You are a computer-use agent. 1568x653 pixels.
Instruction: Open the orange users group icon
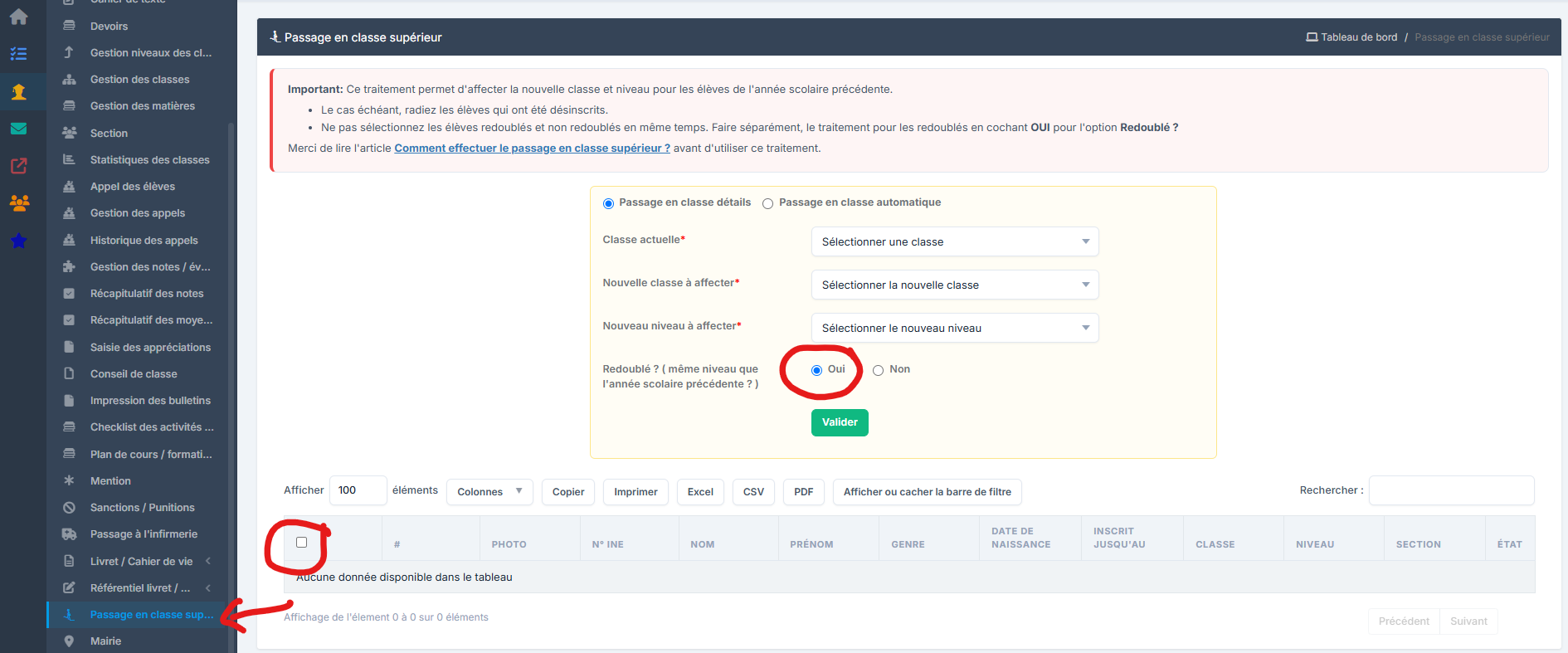tap(18, 203)
